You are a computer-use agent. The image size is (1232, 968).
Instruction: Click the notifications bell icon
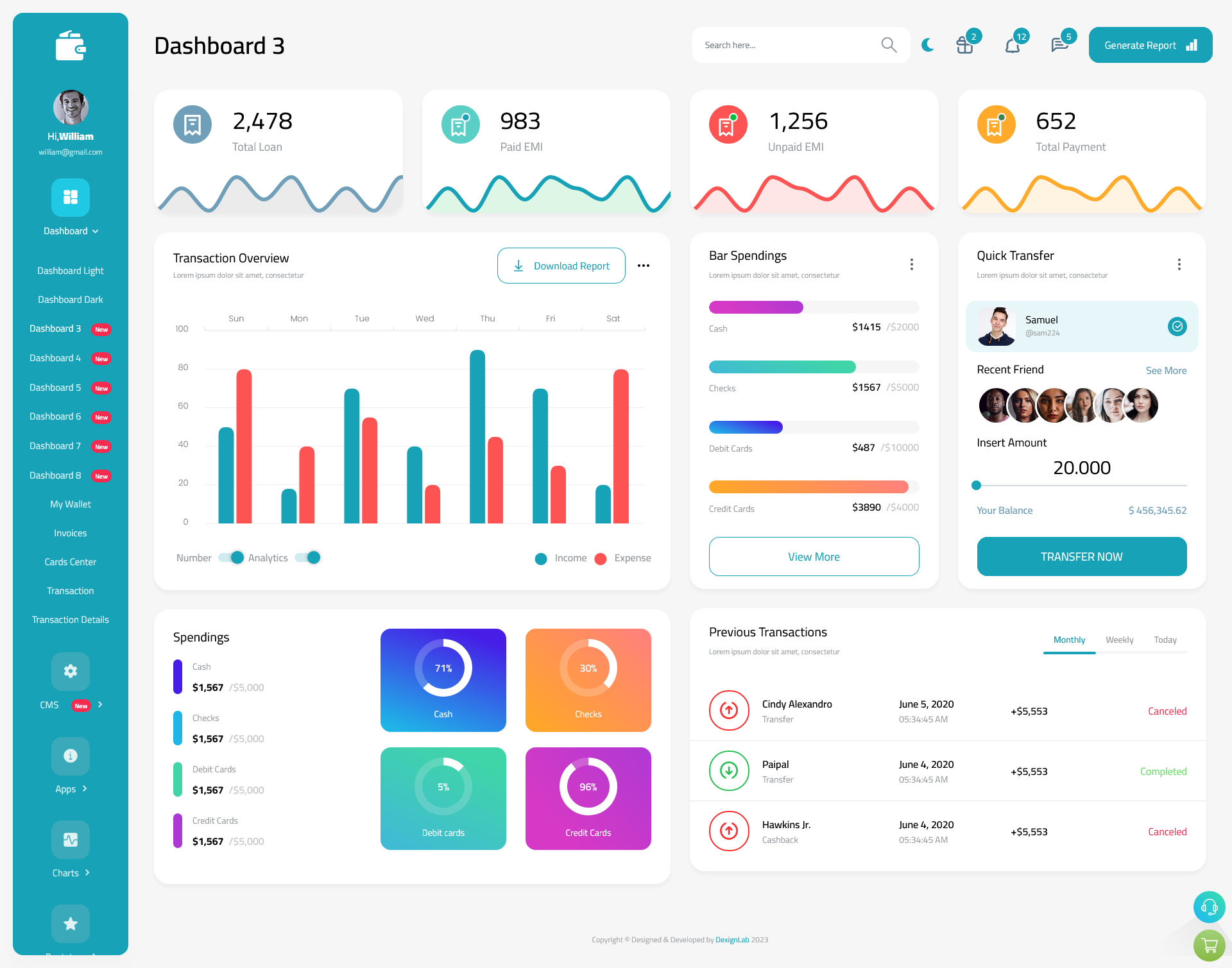coord(1012,44)
